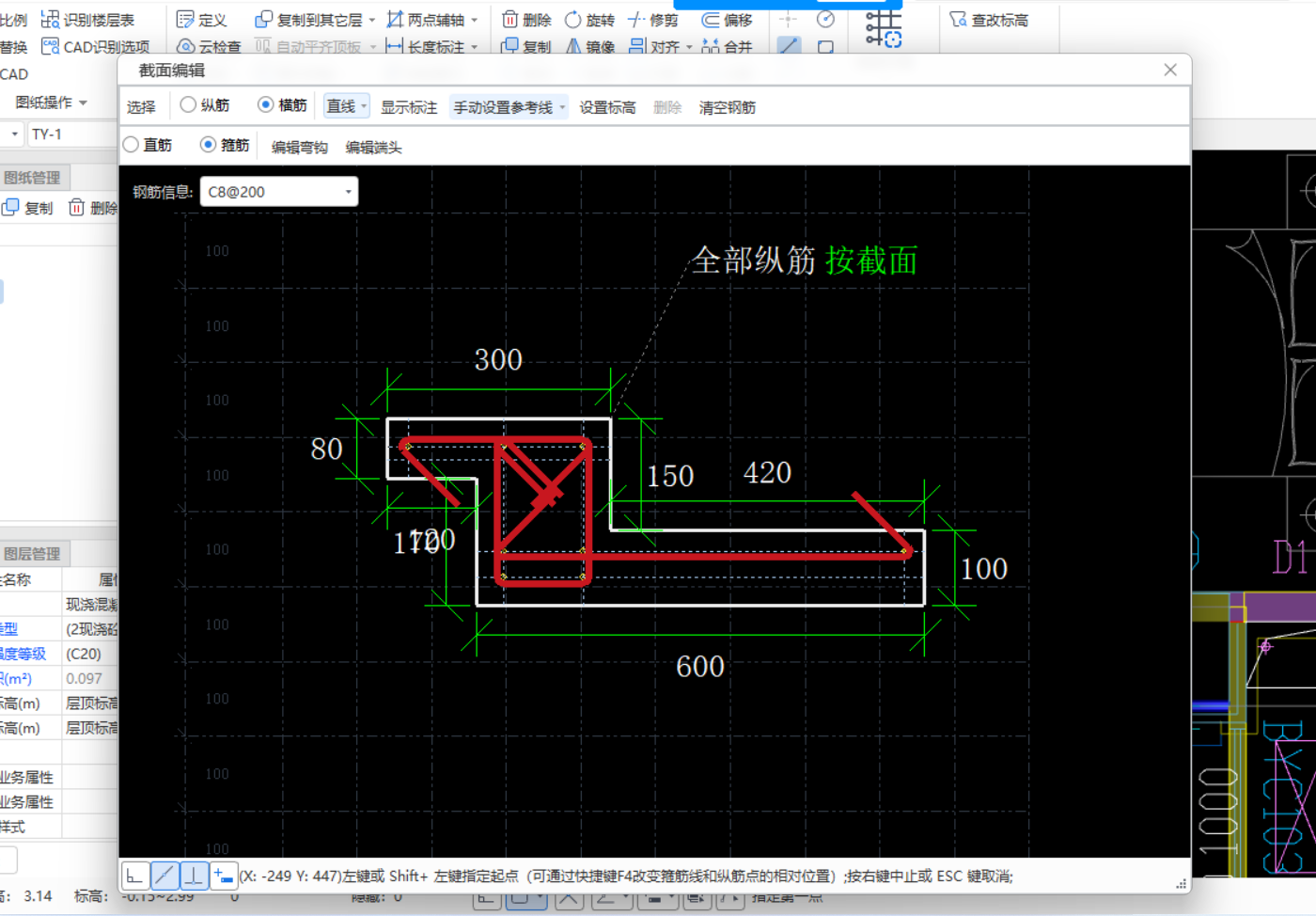The image size is (1316, 916).
Task: Switch to 图纸管理 tab
Action: (x=33, y=177)
